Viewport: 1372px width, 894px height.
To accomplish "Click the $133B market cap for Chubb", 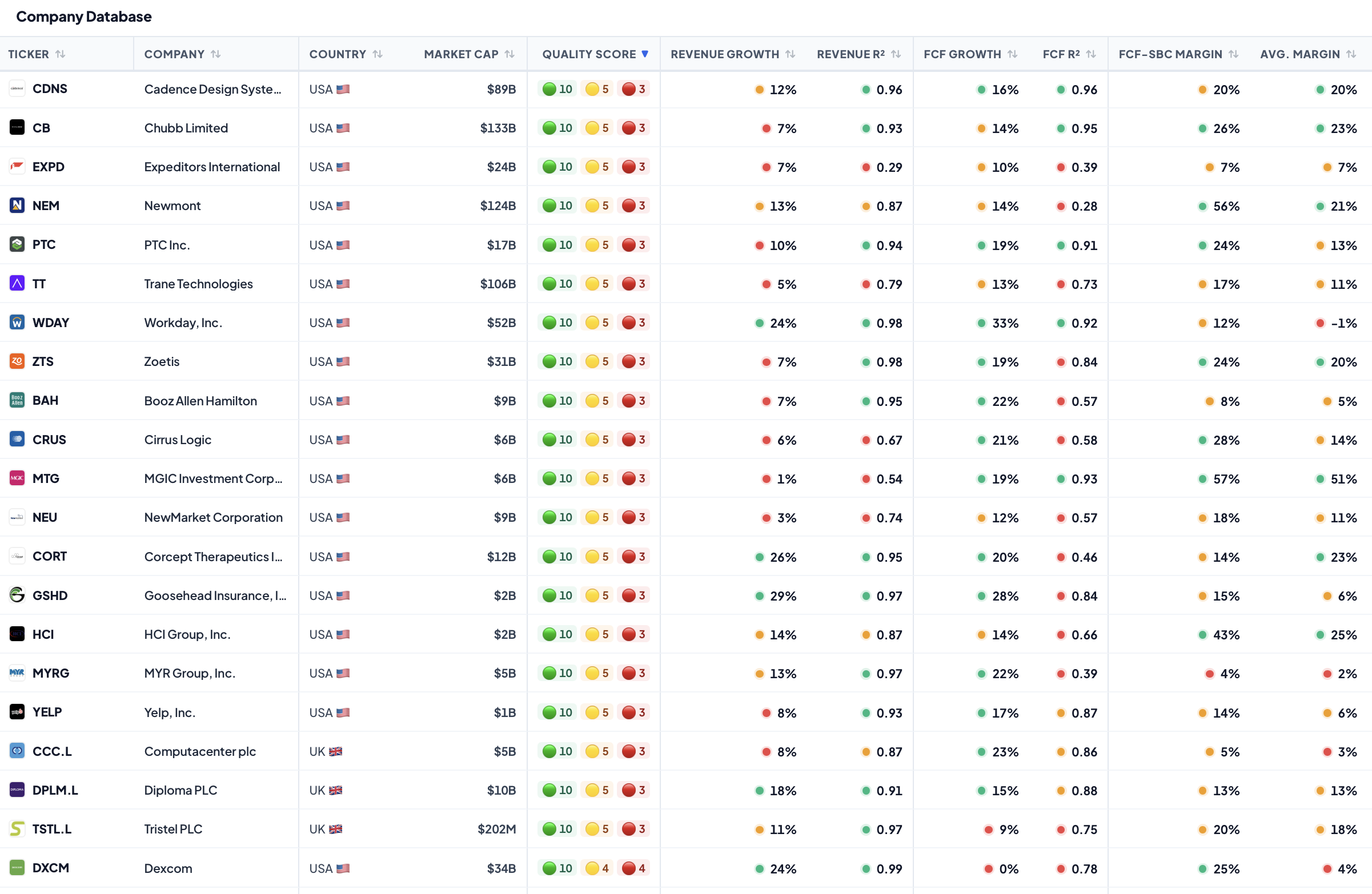I will pyautogui.click(x=498, y=128).
